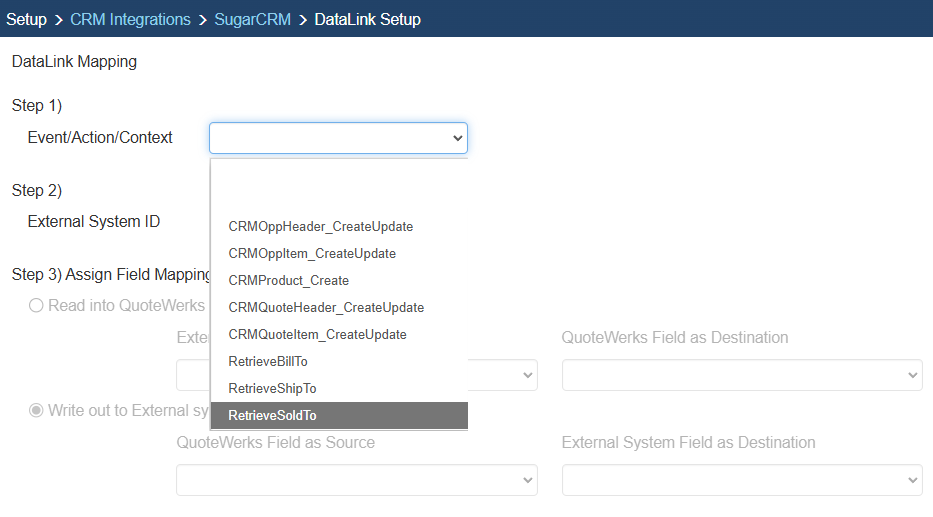Select CRMOppHeader_CreateUpdate from the list
Screen dimensions: 933x517
[x=320, y=227]
